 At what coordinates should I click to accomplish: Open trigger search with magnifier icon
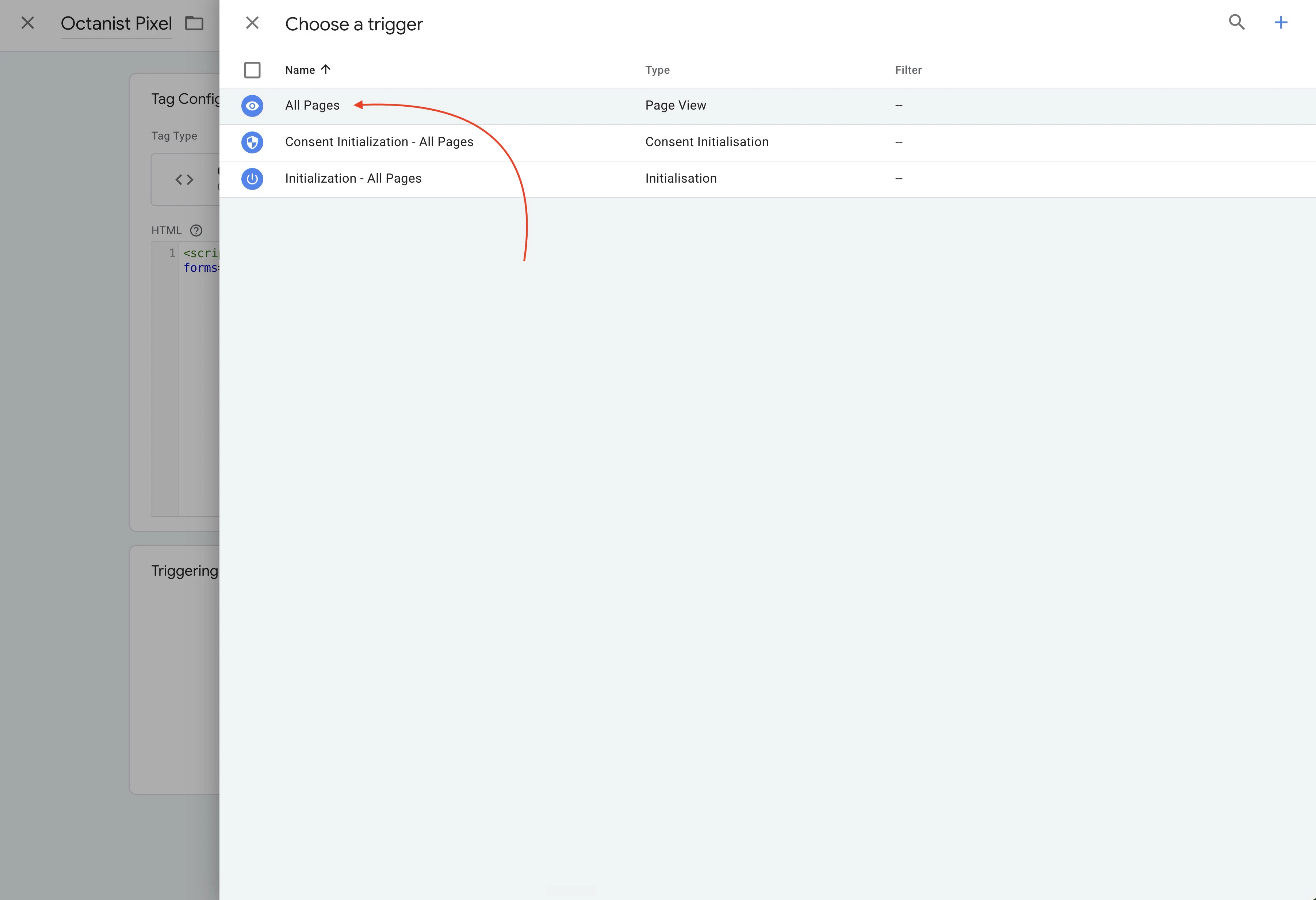tap(1237, 23)
